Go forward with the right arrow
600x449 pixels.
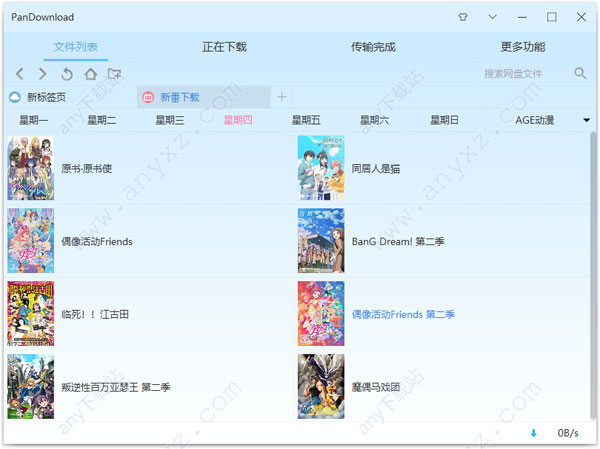(42, 73)
